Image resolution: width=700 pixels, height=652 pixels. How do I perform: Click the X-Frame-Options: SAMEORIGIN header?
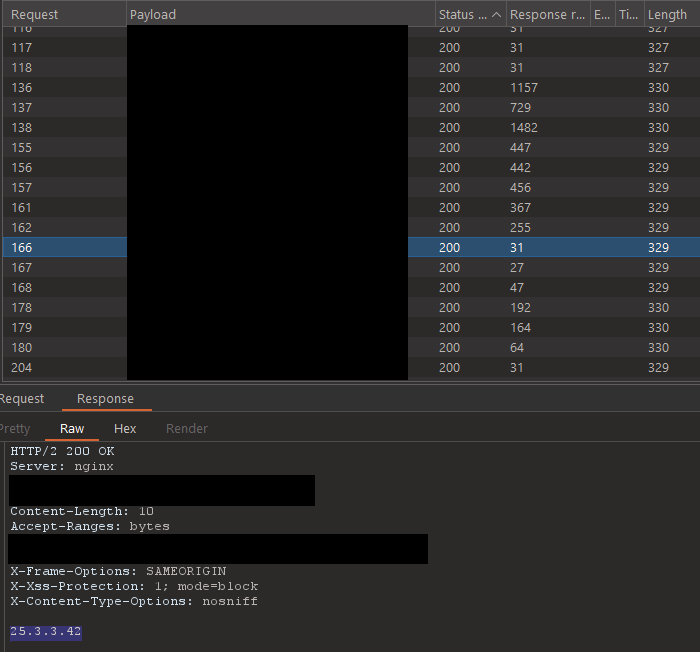click(x=118, y=571)
